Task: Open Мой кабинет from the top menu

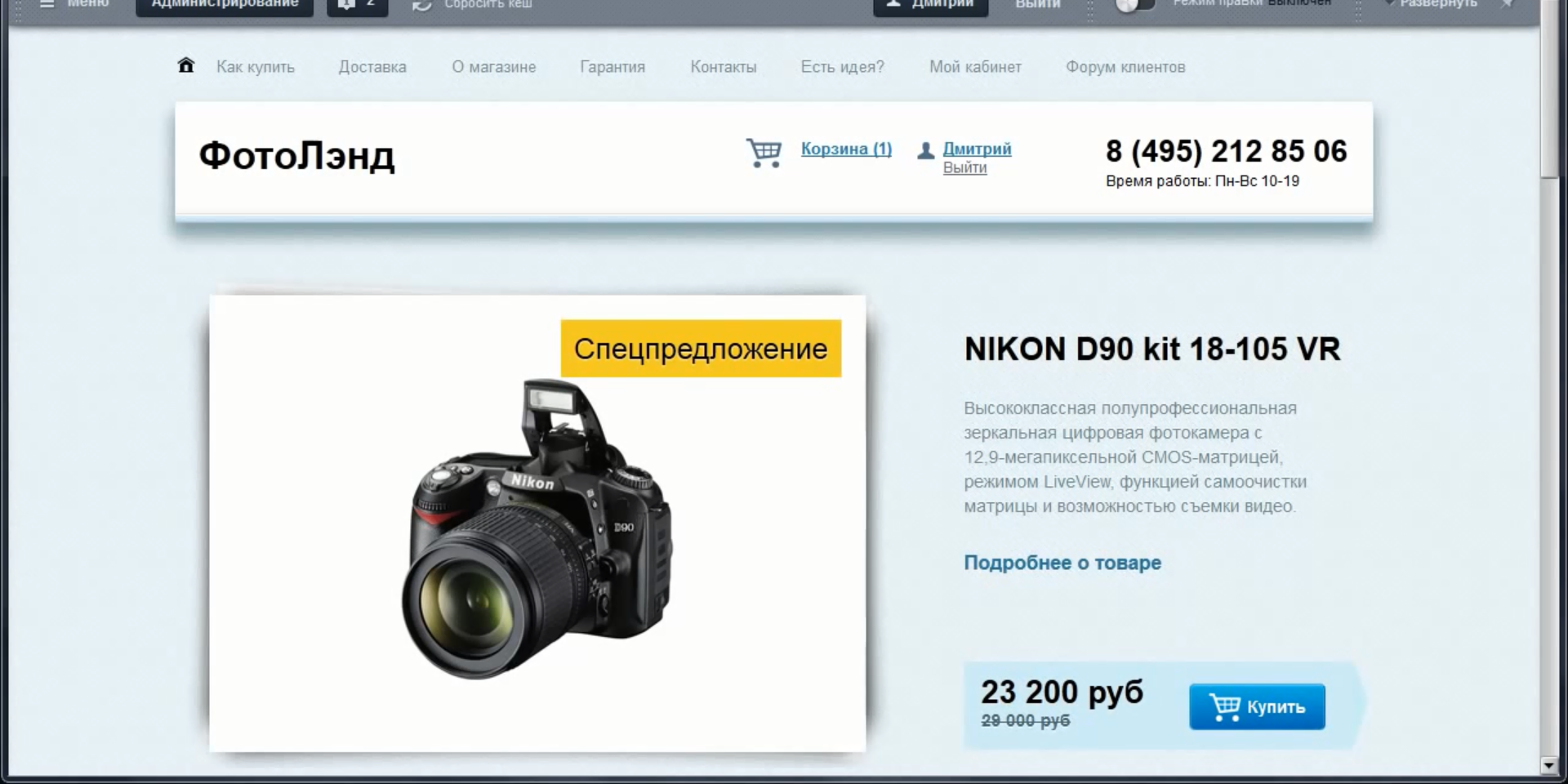Action: pos(975,67)
